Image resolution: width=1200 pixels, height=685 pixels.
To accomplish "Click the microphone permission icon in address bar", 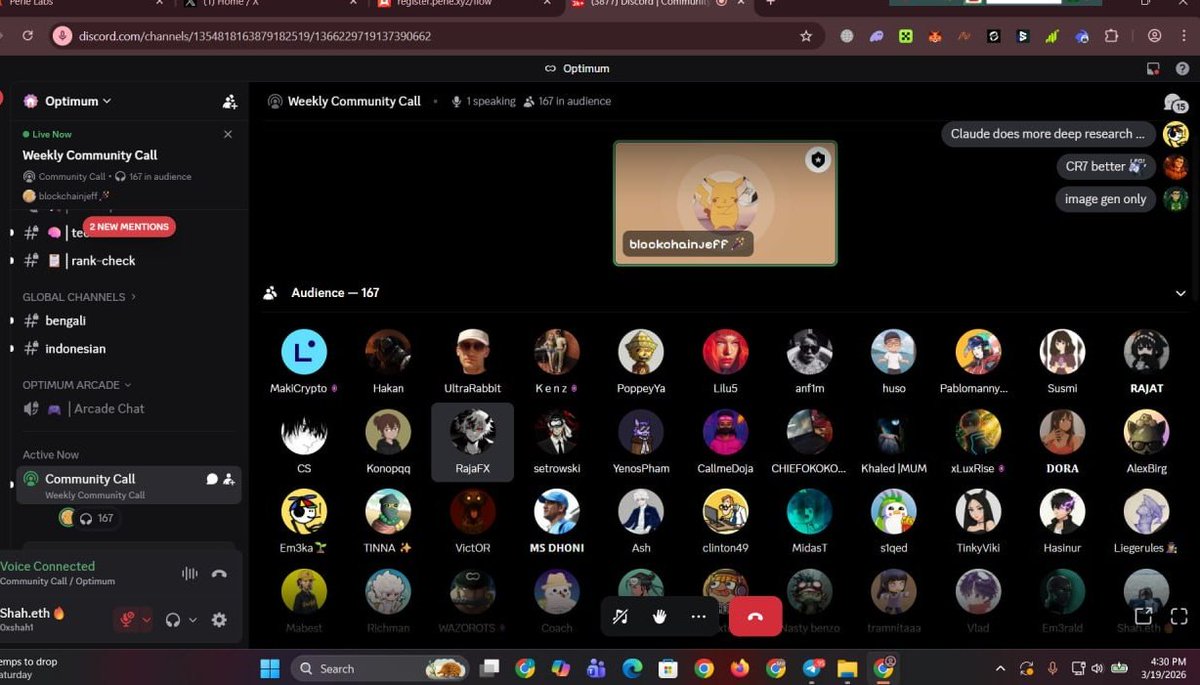I will click(62, 36).
